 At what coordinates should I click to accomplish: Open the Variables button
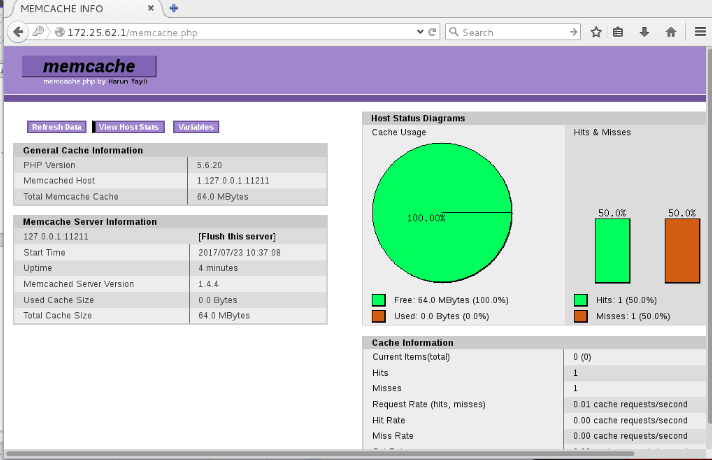pos(196,127)
